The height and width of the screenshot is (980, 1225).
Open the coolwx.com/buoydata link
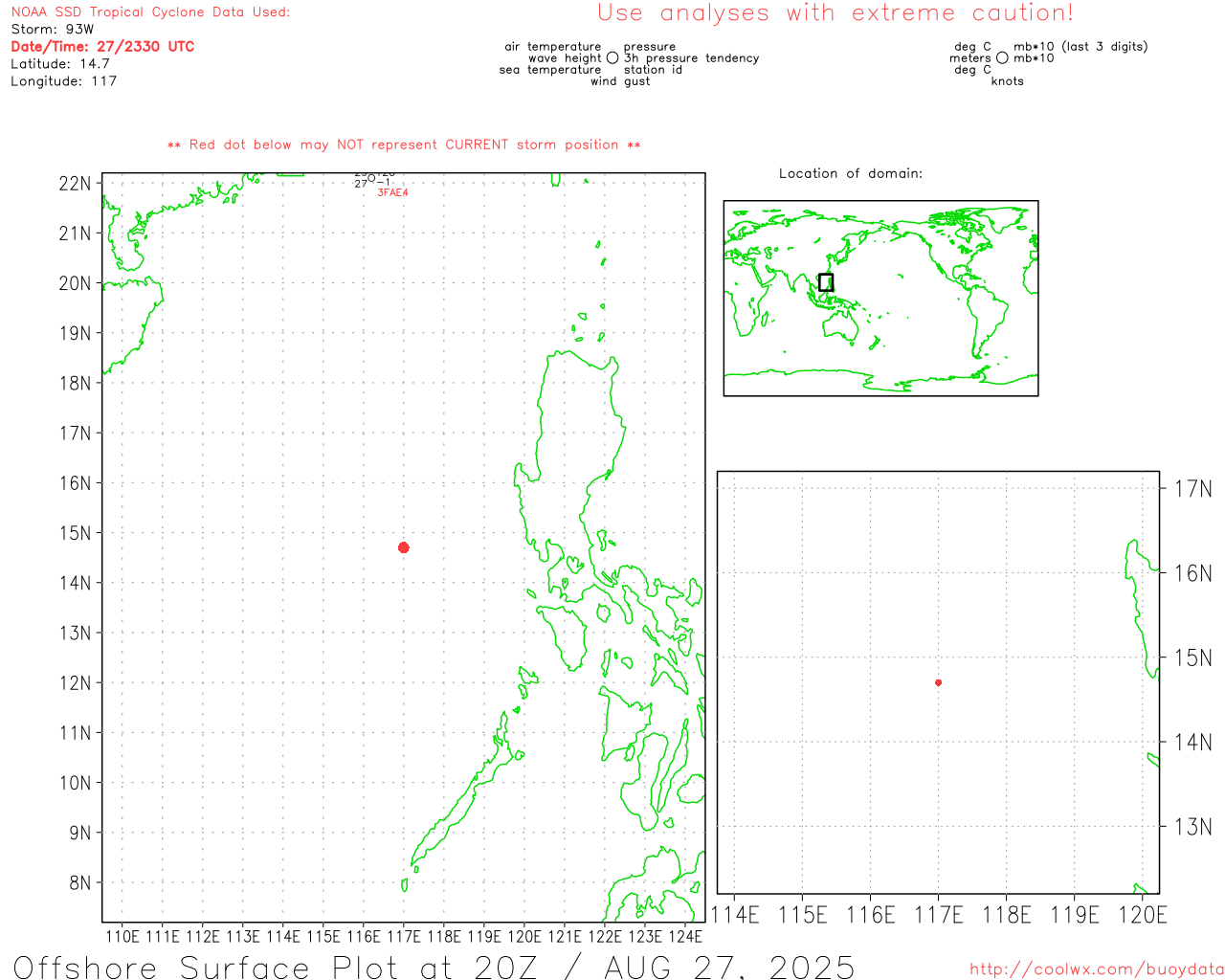pos(1097,969)
